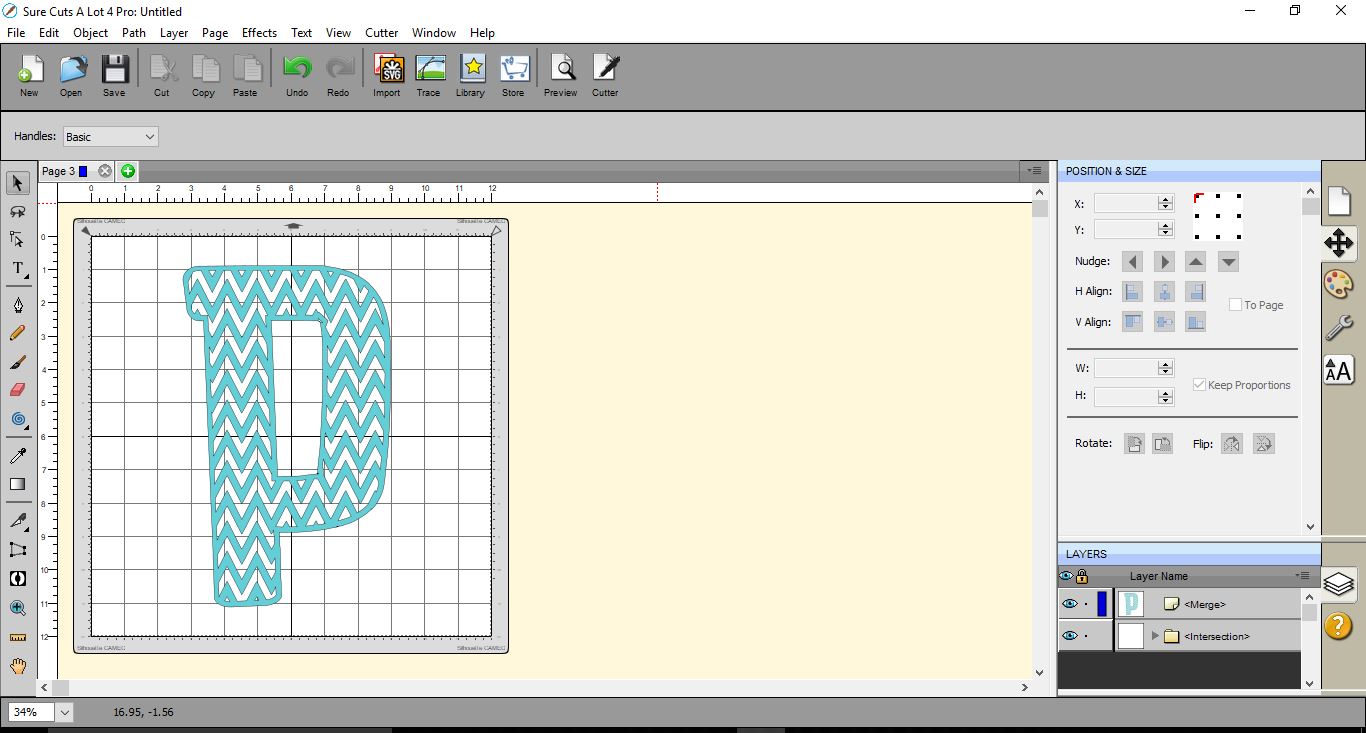Select the Text tool
The image size is (1366, 733).
coord(18,268)
